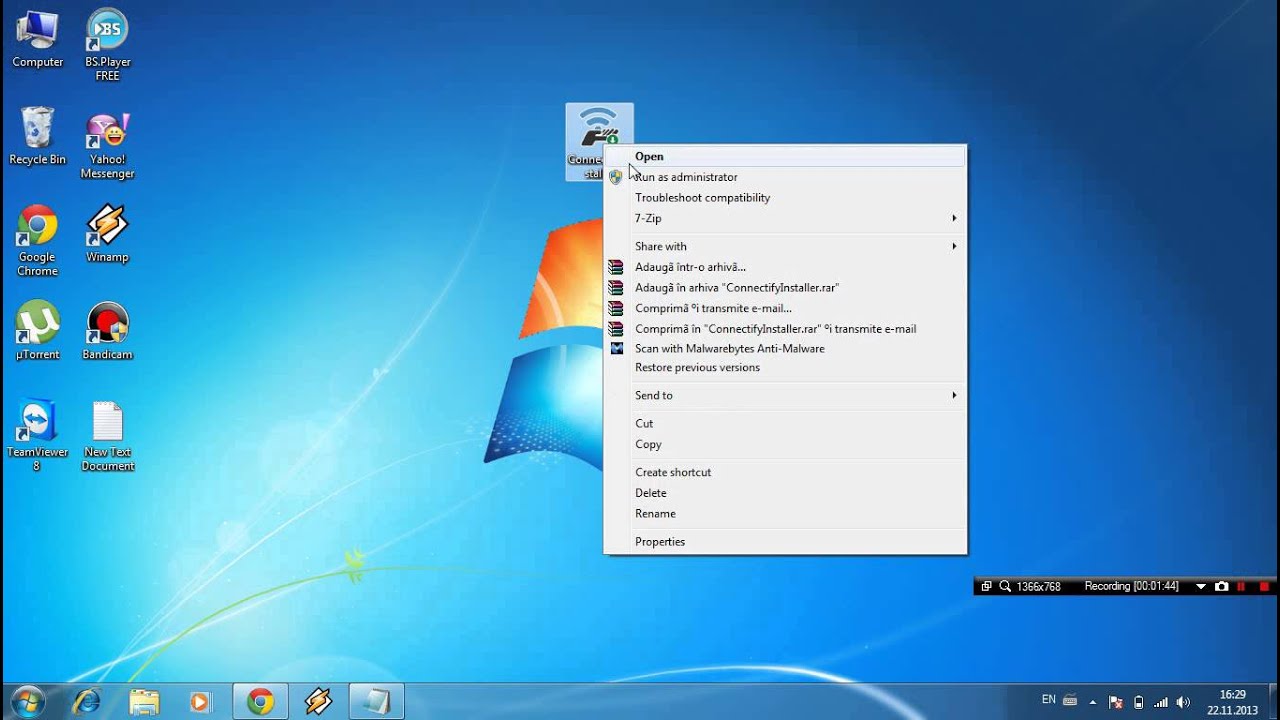Choose Rename in context menu

click(x=785, y=513)
